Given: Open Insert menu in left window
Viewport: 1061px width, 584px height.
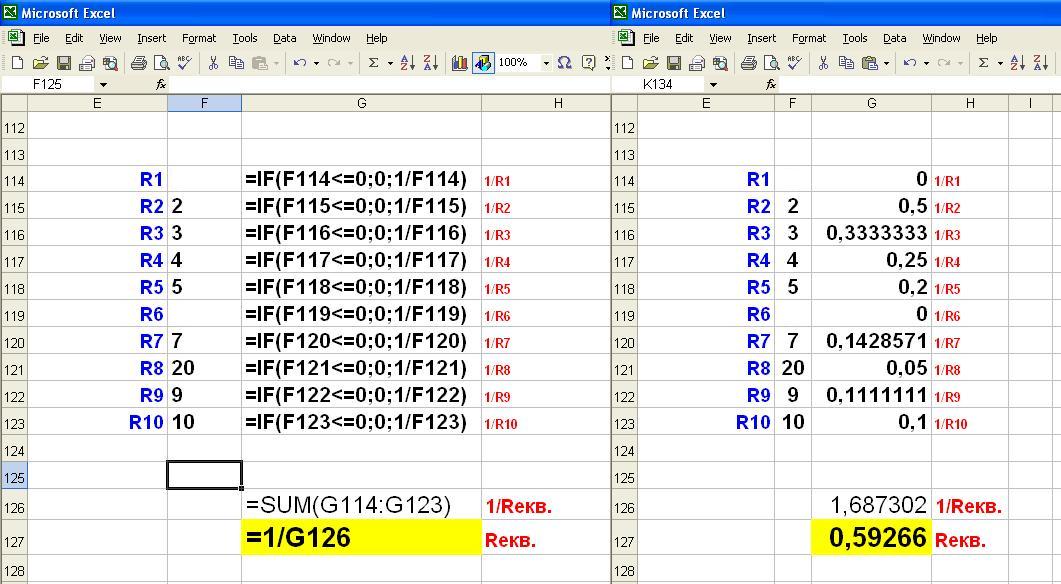Looking at the screenshot, I should [152, 39].
